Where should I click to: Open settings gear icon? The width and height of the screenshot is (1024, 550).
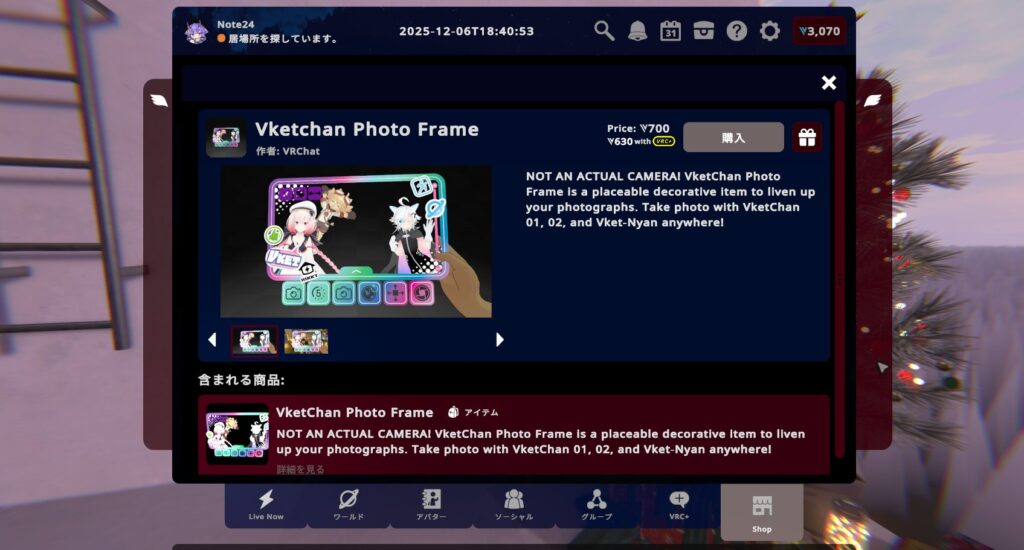pyautogui.click(x=770, y=31)
